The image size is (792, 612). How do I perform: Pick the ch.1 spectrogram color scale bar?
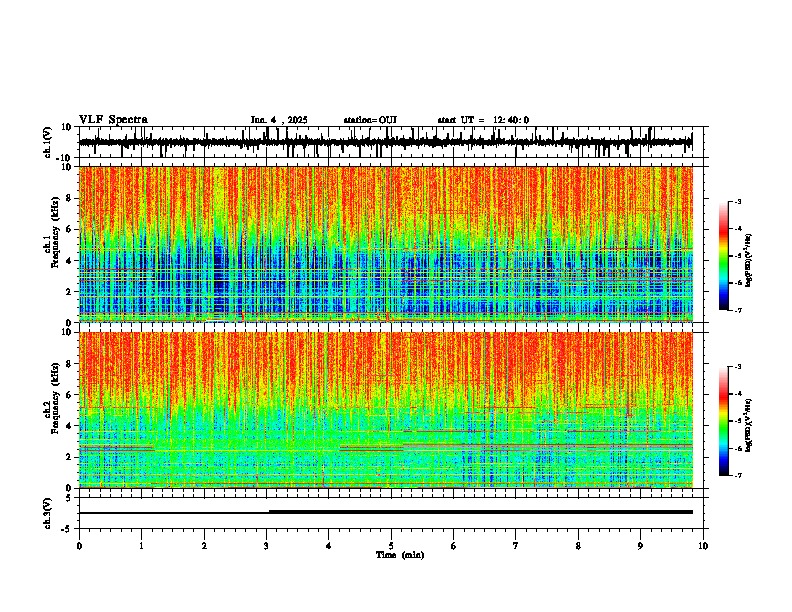pyautogui.click(x=723, y=256)
